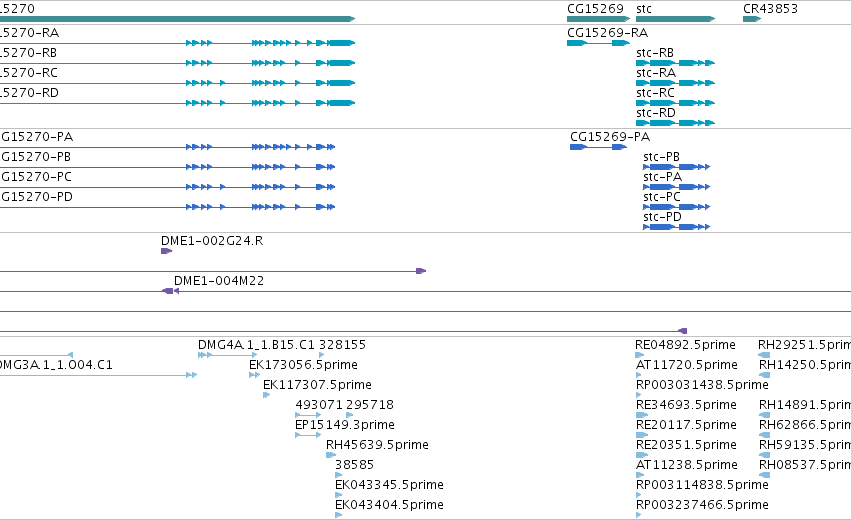
Task: Click RP003237466.5prime EST label
Action: (x=702, y=505)
